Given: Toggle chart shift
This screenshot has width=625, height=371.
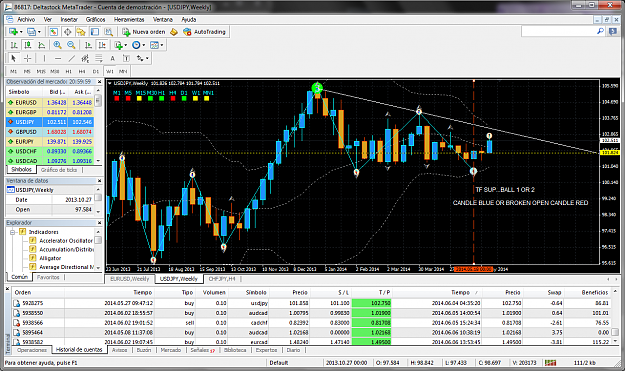Looking at the screenshot, I should coord(102,45).
